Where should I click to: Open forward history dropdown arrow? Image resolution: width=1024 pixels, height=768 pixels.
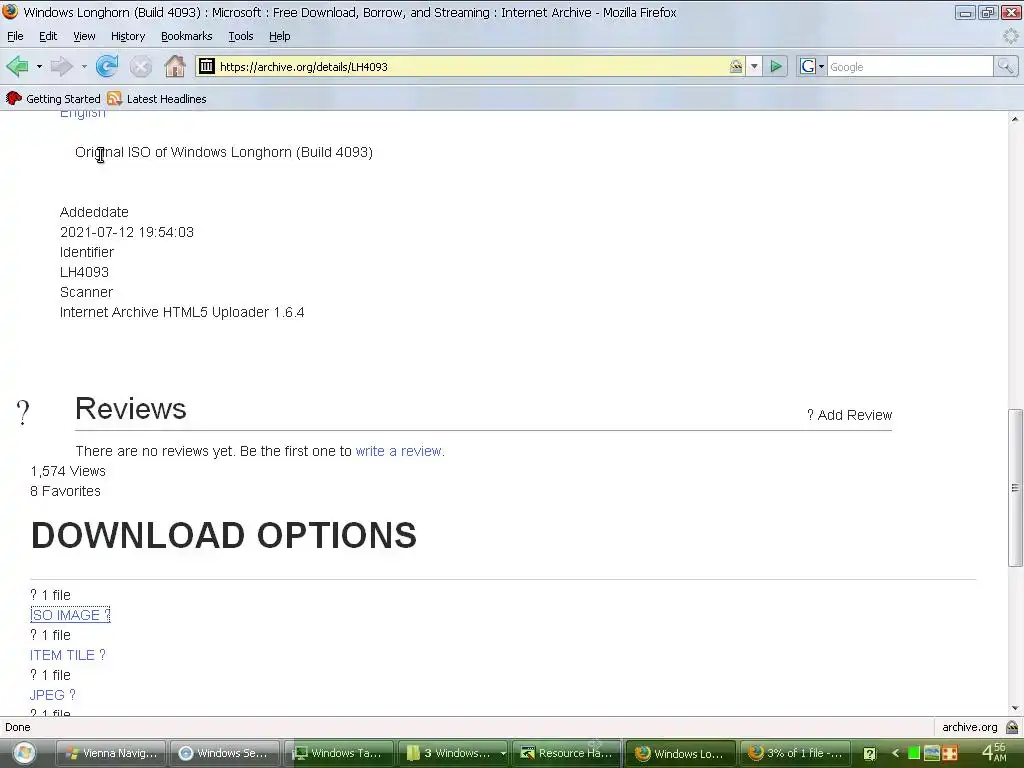pos(84,67)
